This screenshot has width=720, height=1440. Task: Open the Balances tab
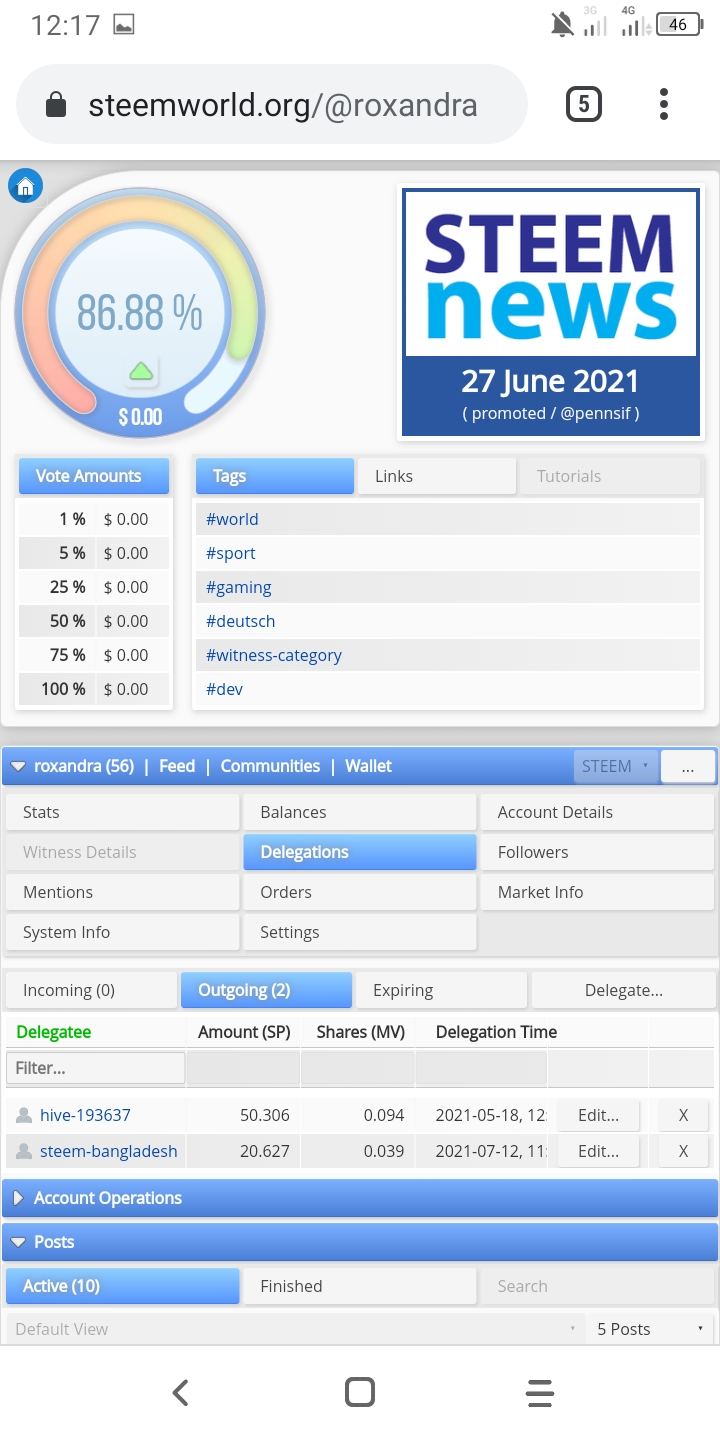pos(360,812)
